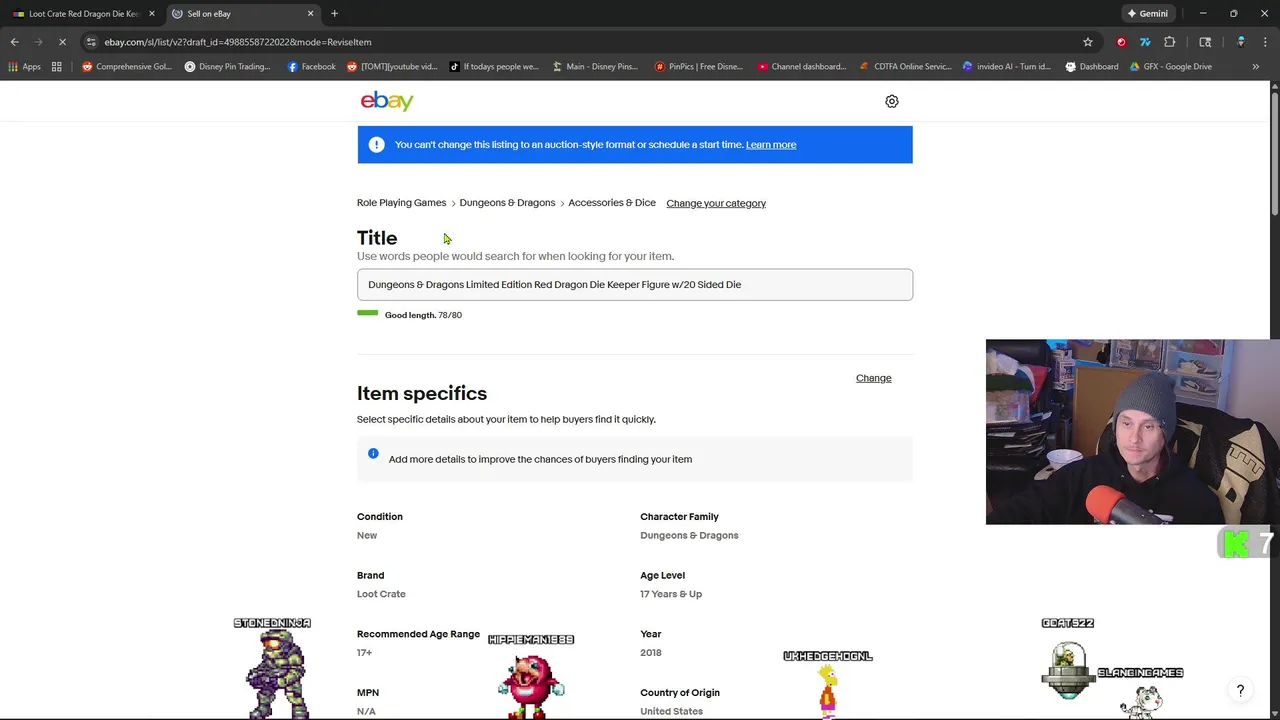Click the red circular extension icon
The image size is (1280, 720).
click(1121, 42)
